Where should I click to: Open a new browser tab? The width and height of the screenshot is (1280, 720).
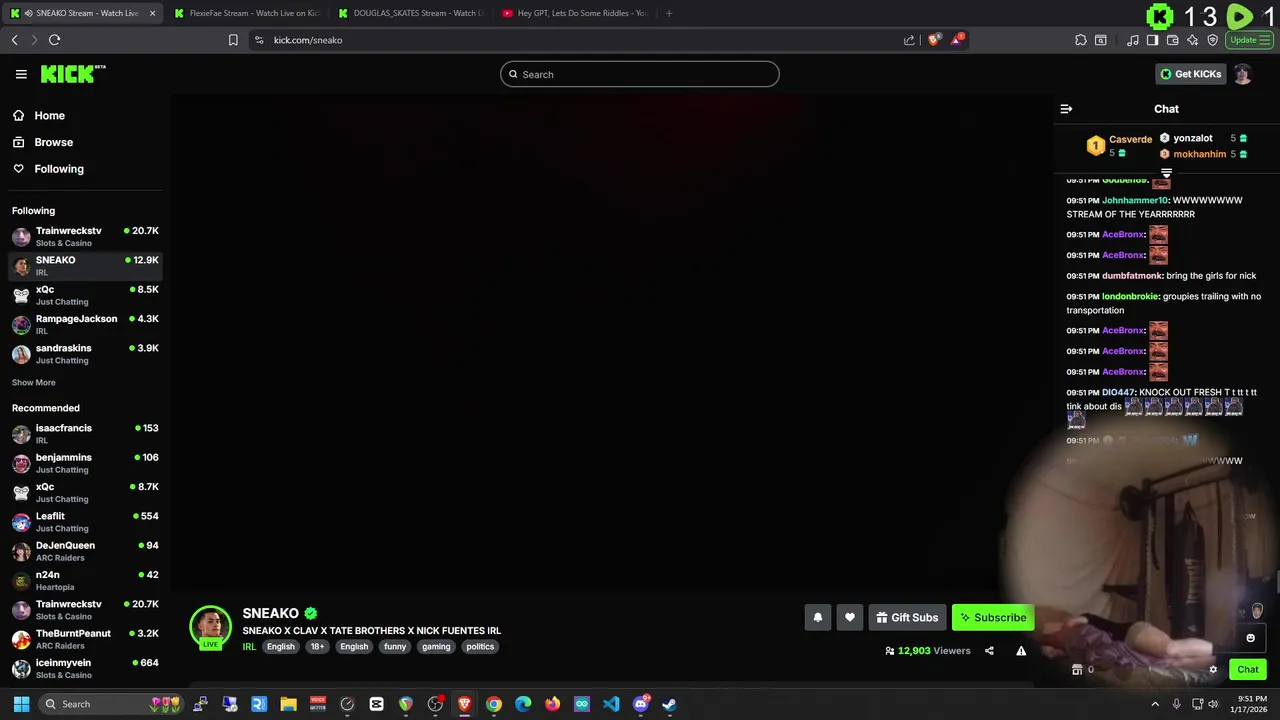point(669,13)
